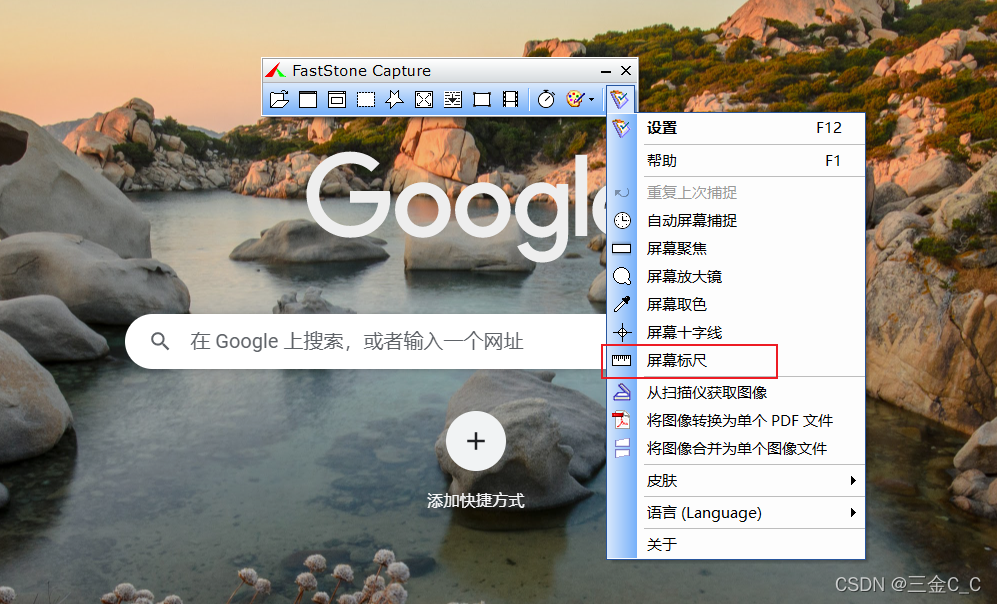This screenshot has height=604, width=997.
Task: Click the delay timer stopwatch icon
Action: (x=546, y=99)
